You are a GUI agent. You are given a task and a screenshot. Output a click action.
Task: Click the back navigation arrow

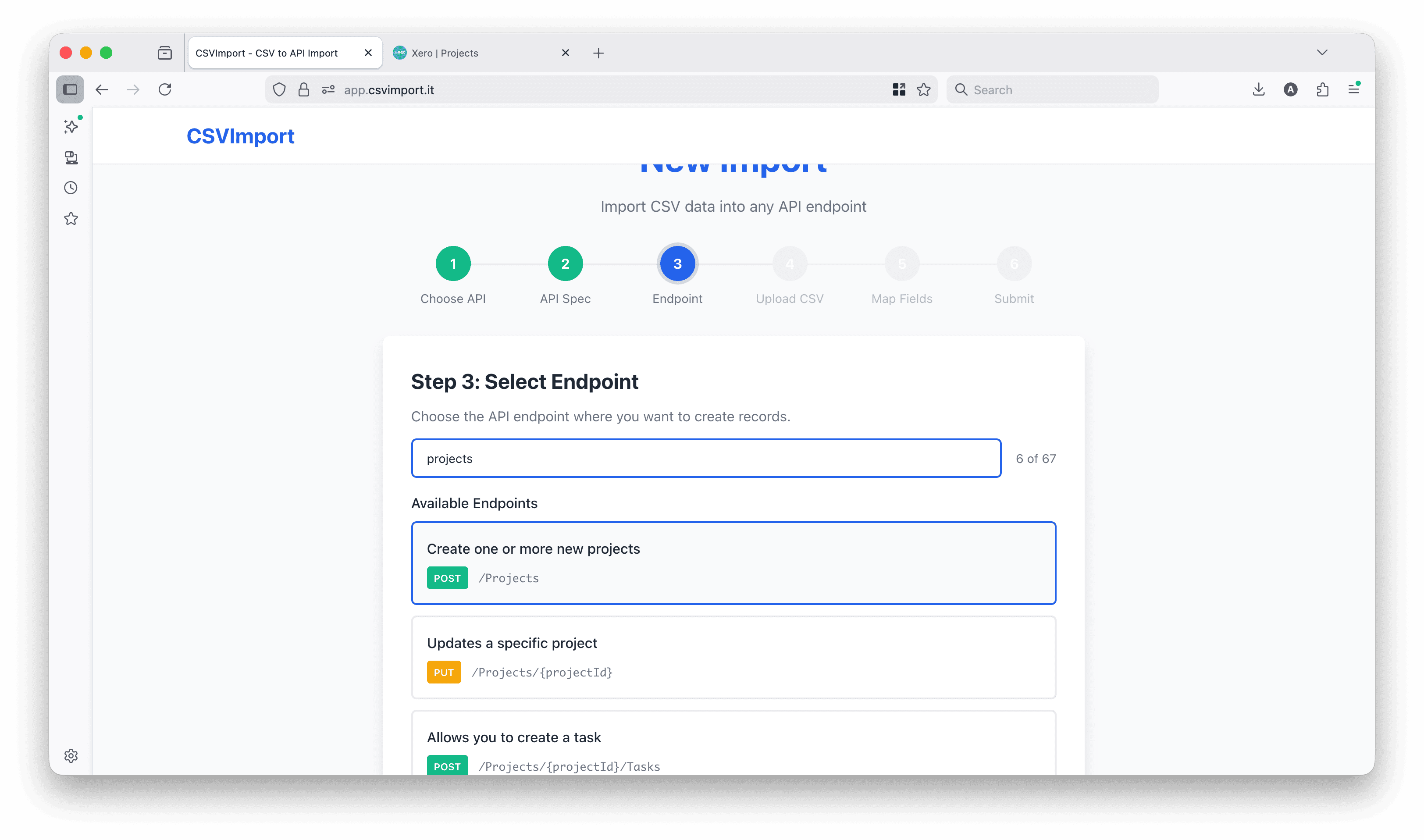102,89
